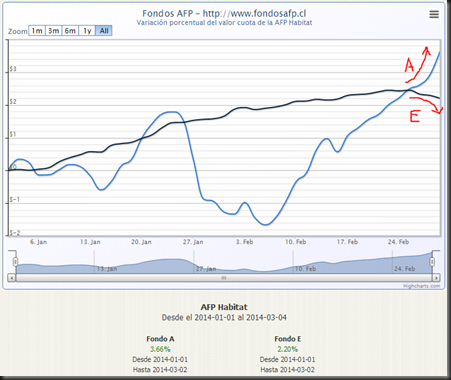The height and width of the screenshot is (380, 451).
Task: Click the navigator right range handle
Action: [432, 262]
